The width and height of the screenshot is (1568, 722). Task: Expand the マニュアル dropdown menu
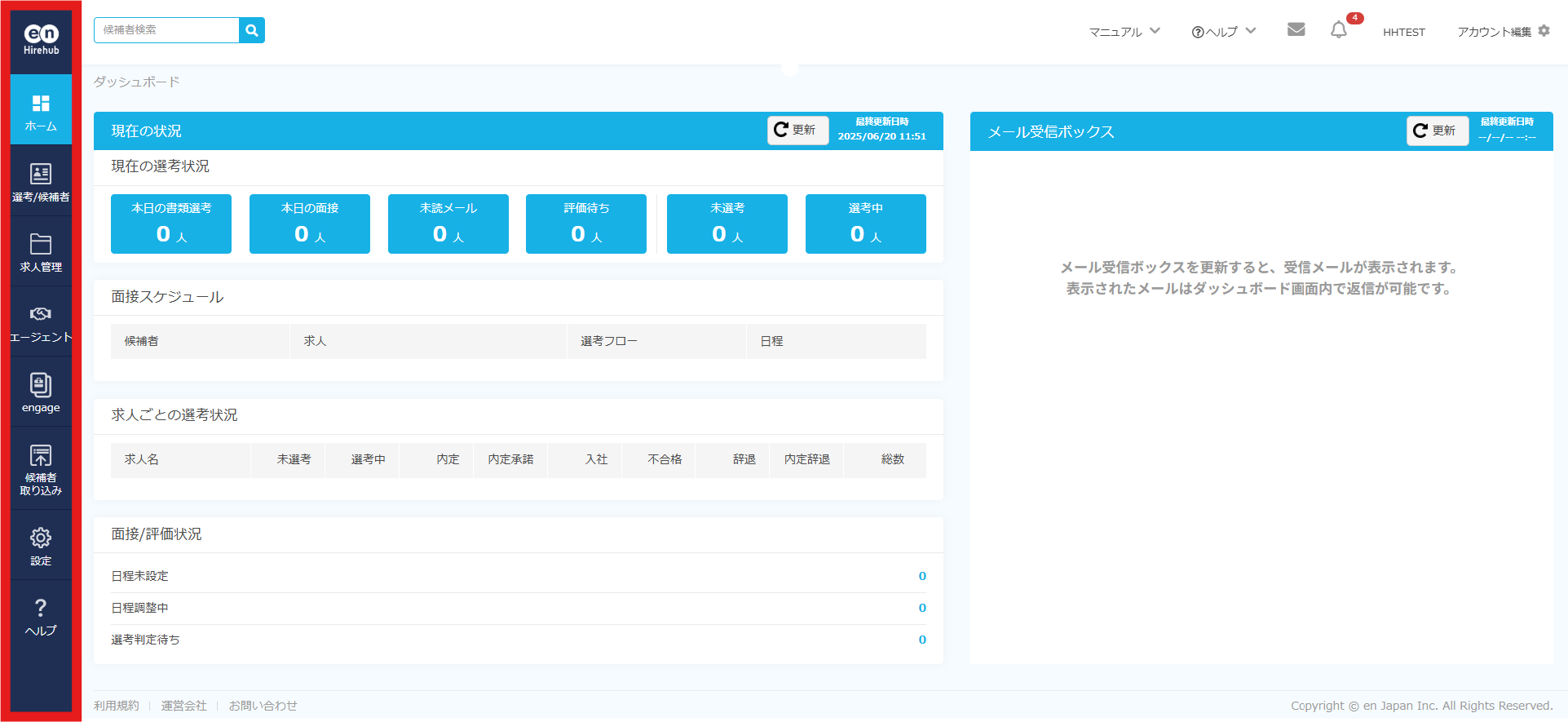[1124, 32]
